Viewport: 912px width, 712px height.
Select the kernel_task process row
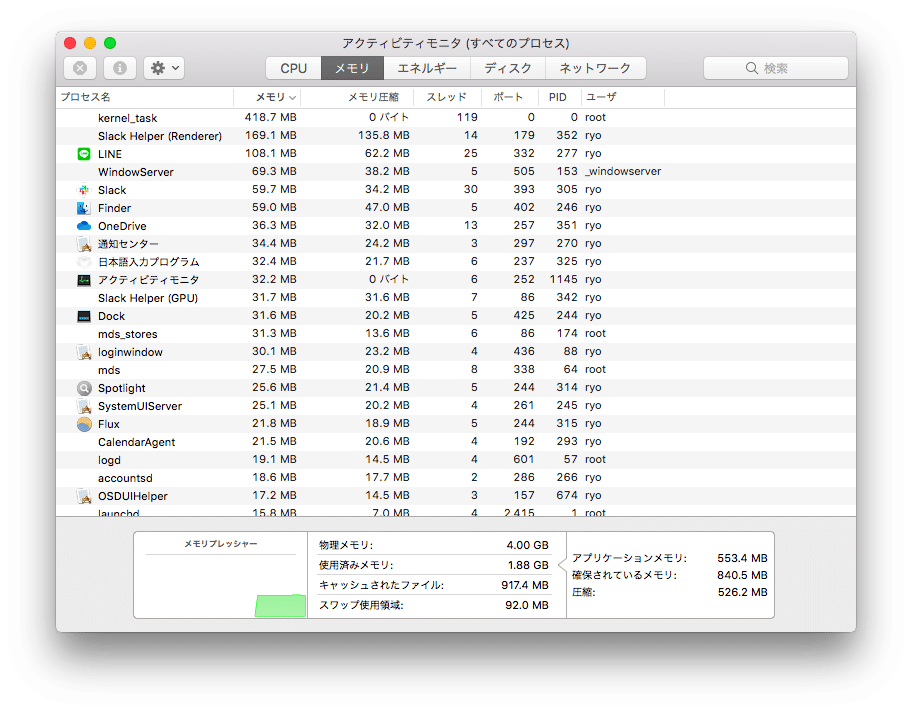[456, 118]
